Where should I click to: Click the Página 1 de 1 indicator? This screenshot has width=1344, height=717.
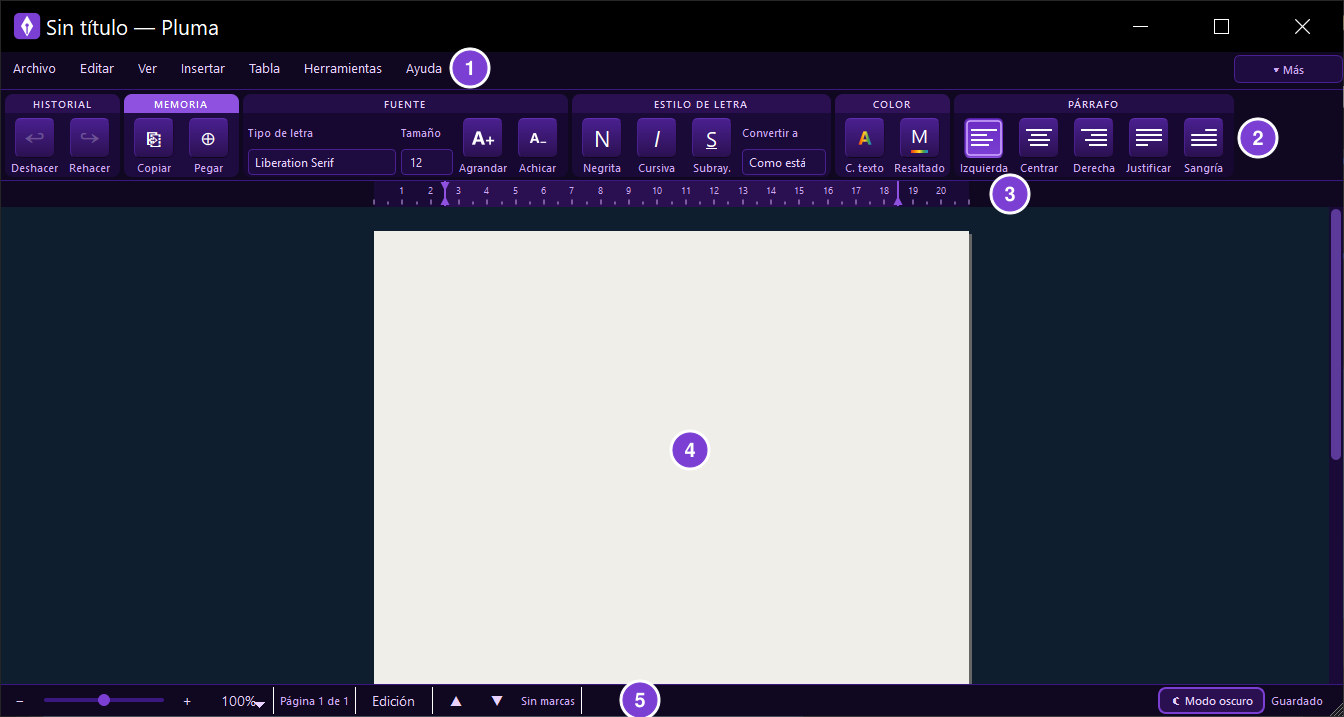coord(314,701)
